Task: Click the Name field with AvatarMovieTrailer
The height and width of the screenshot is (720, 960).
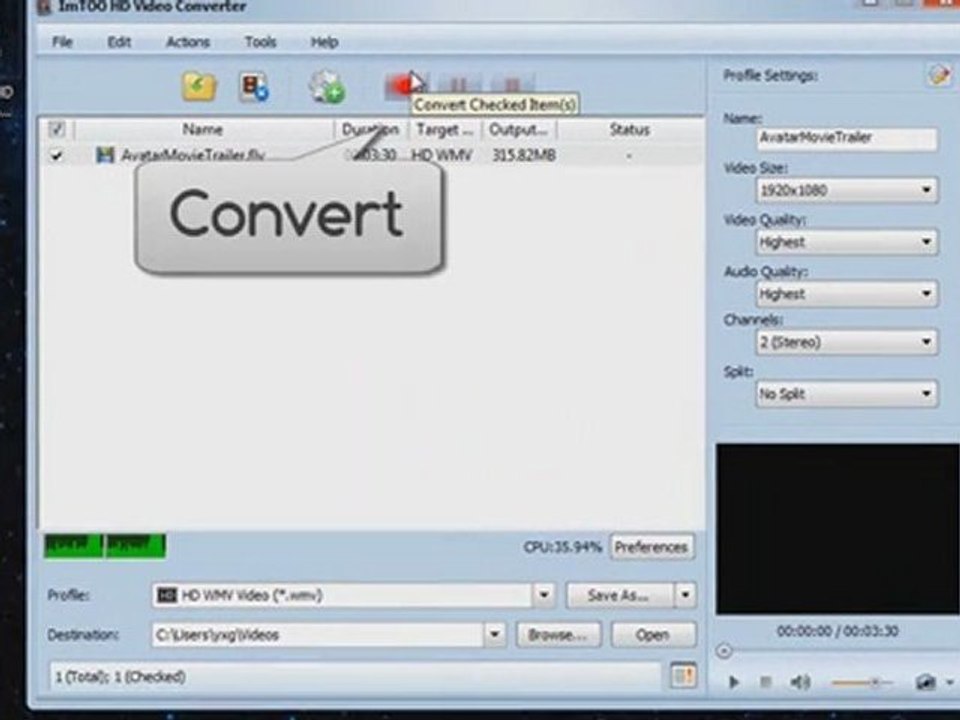Action: (847, 138)
